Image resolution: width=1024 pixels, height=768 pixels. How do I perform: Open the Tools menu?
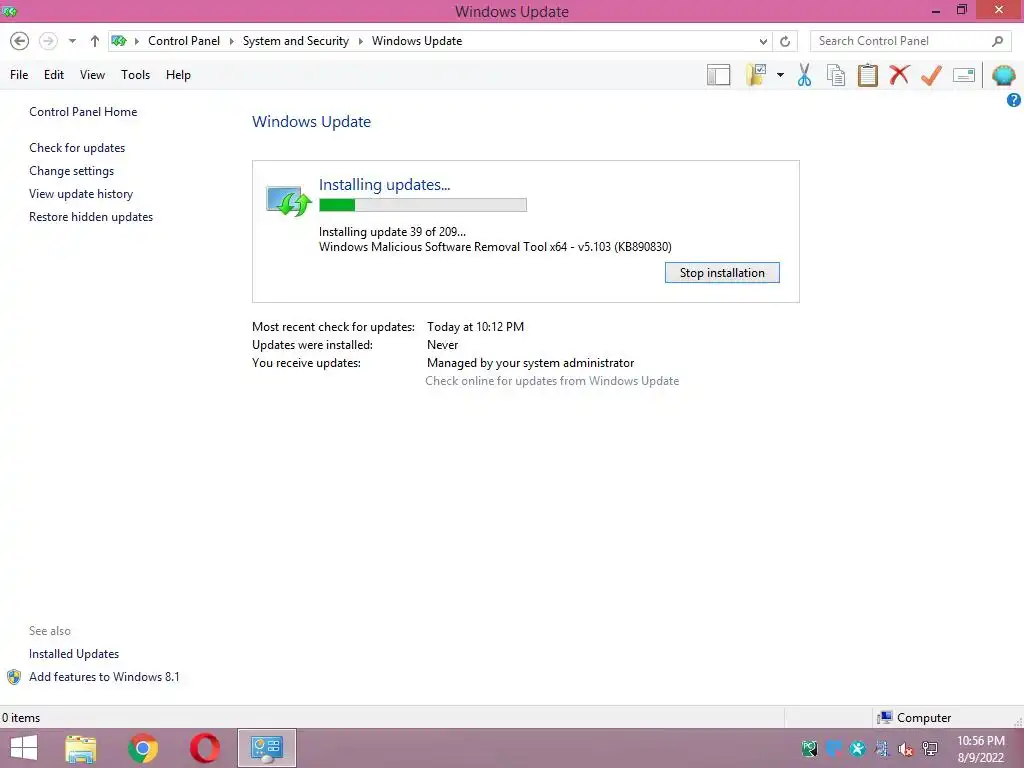[135, 75]
